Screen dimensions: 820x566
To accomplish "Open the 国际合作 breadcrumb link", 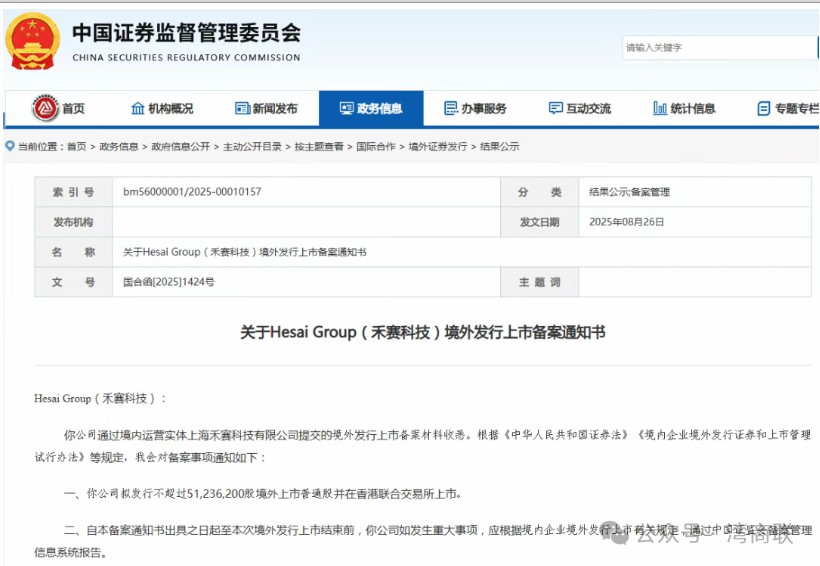I will (x=376, y=147).
